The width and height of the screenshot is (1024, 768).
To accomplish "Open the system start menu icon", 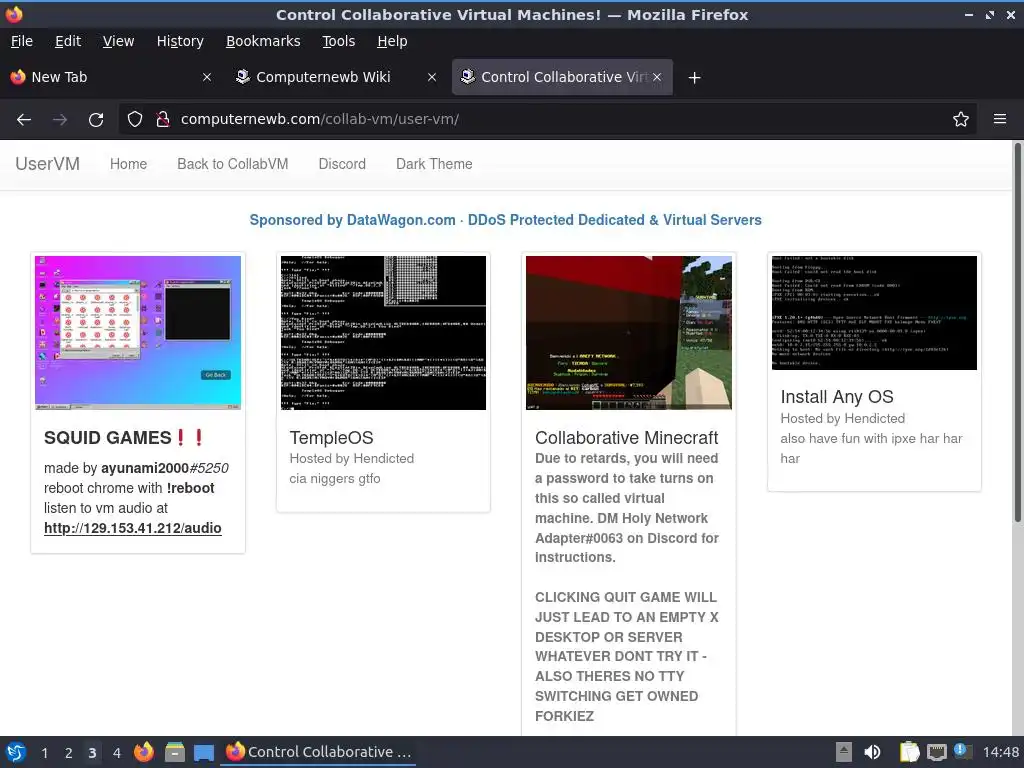I will tap(15, 752).
